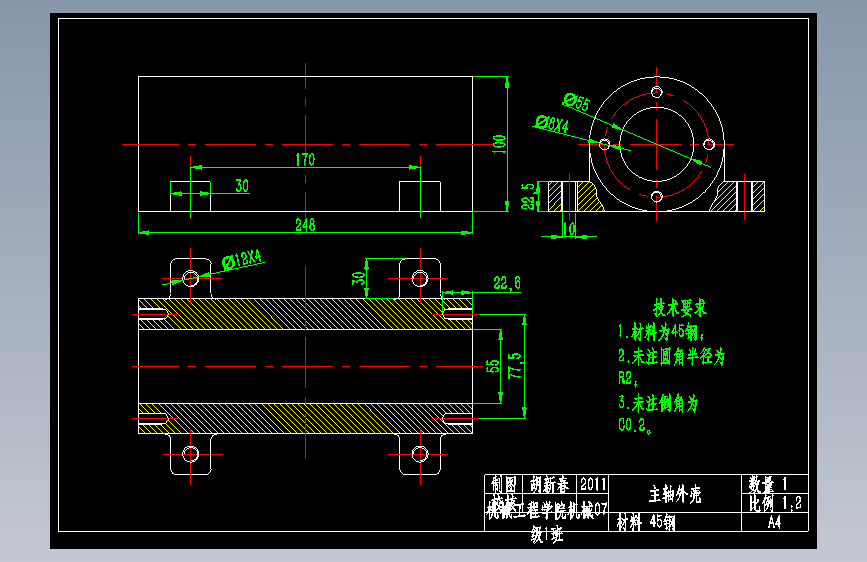Click the note 2.未注圆角半径为

[671, 356]
